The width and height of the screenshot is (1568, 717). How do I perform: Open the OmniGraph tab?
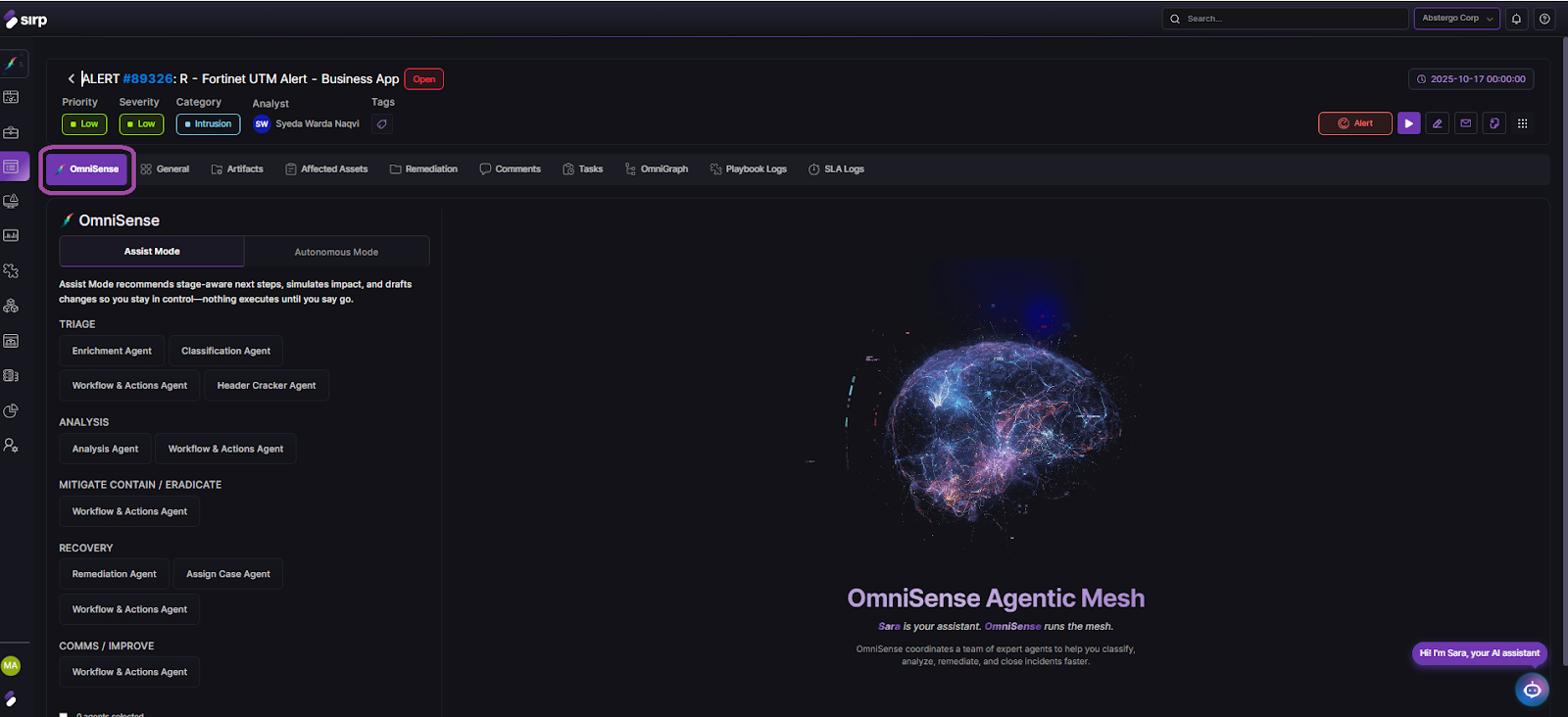[657, 169]
